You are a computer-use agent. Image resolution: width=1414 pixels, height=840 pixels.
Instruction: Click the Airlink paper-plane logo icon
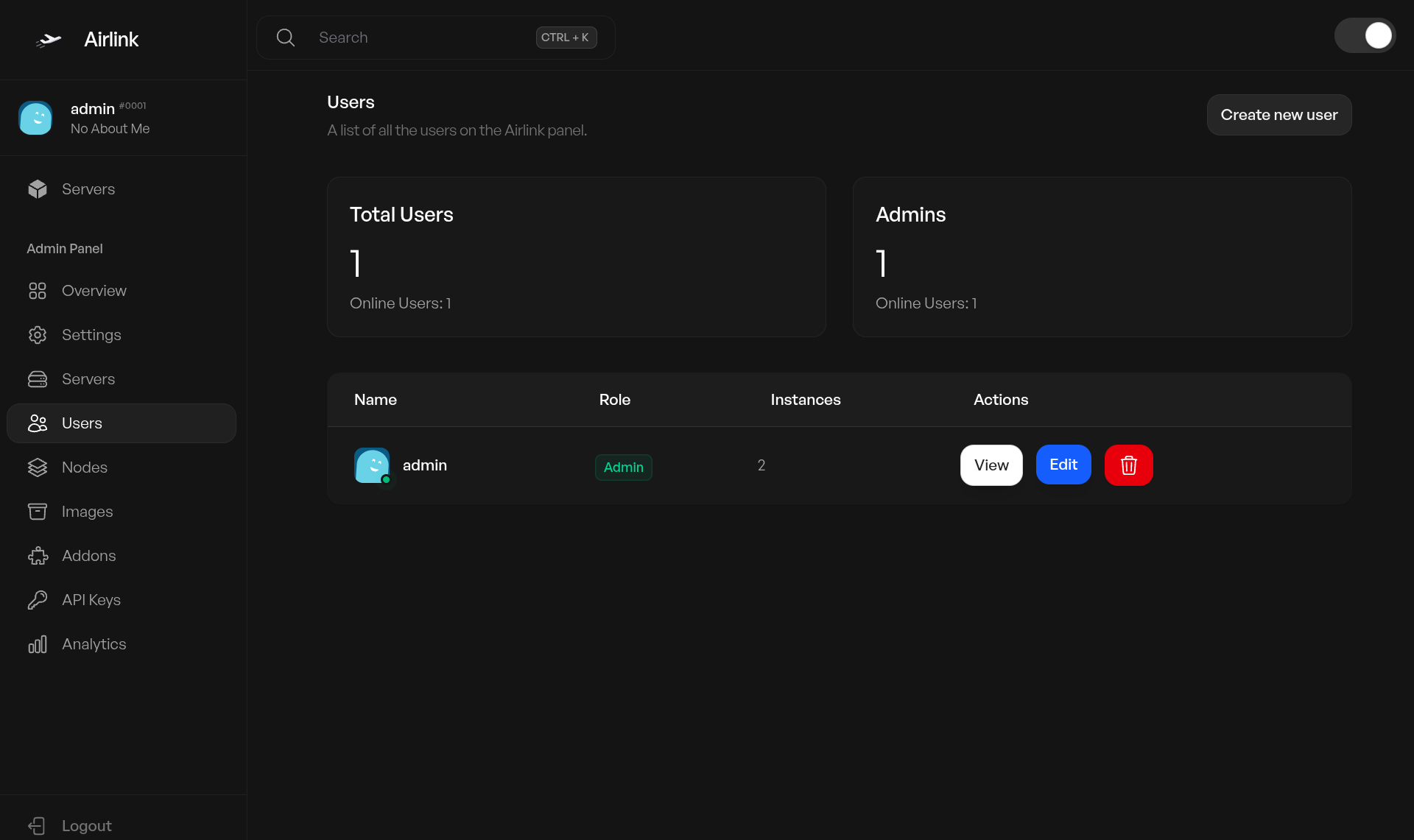click(49, 40)
